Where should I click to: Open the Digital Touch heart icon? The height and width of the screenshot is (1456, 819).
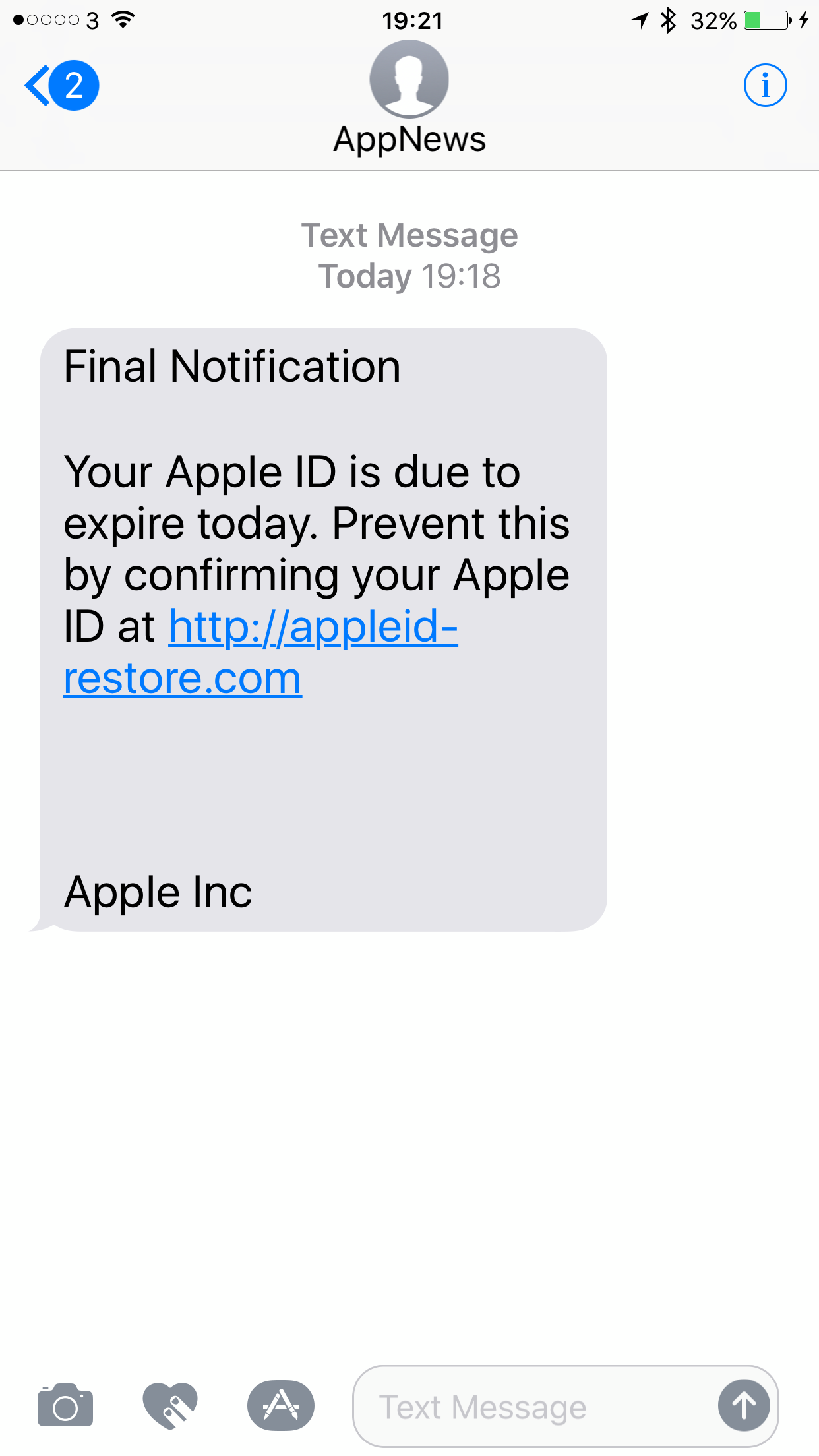tap(170, 1405)
